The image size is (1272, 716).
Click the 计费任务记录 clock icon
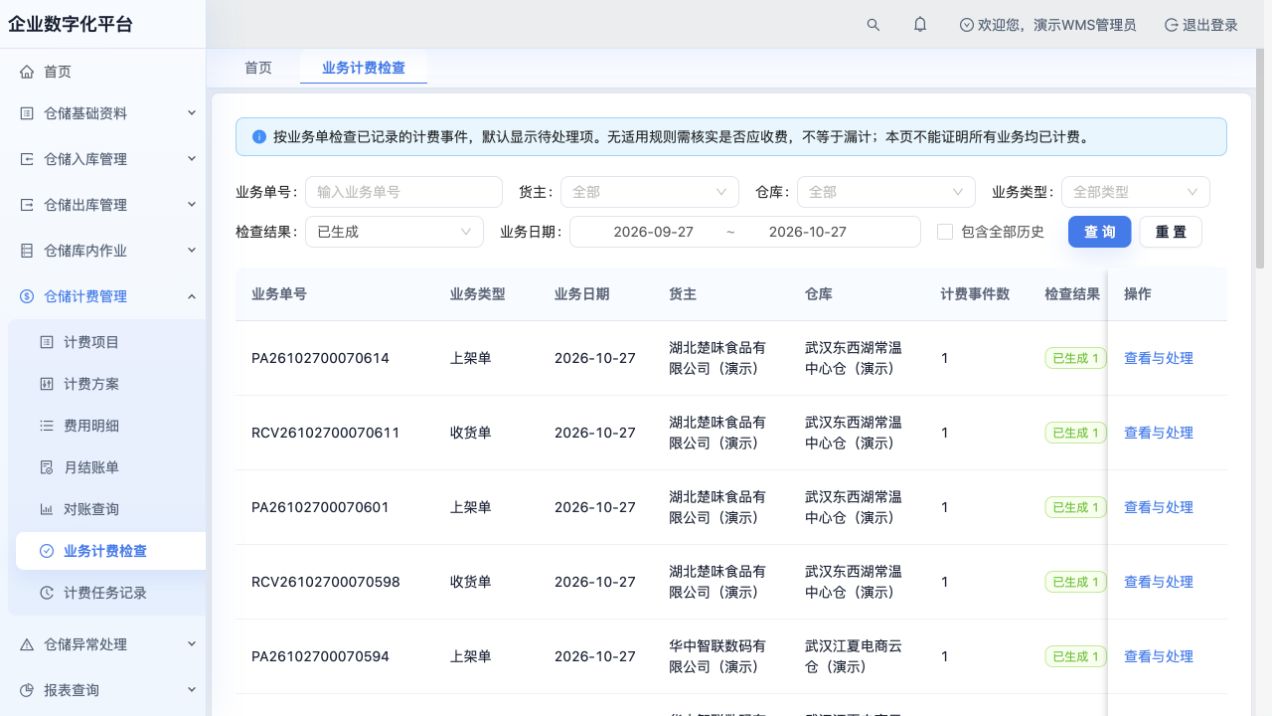46,593
